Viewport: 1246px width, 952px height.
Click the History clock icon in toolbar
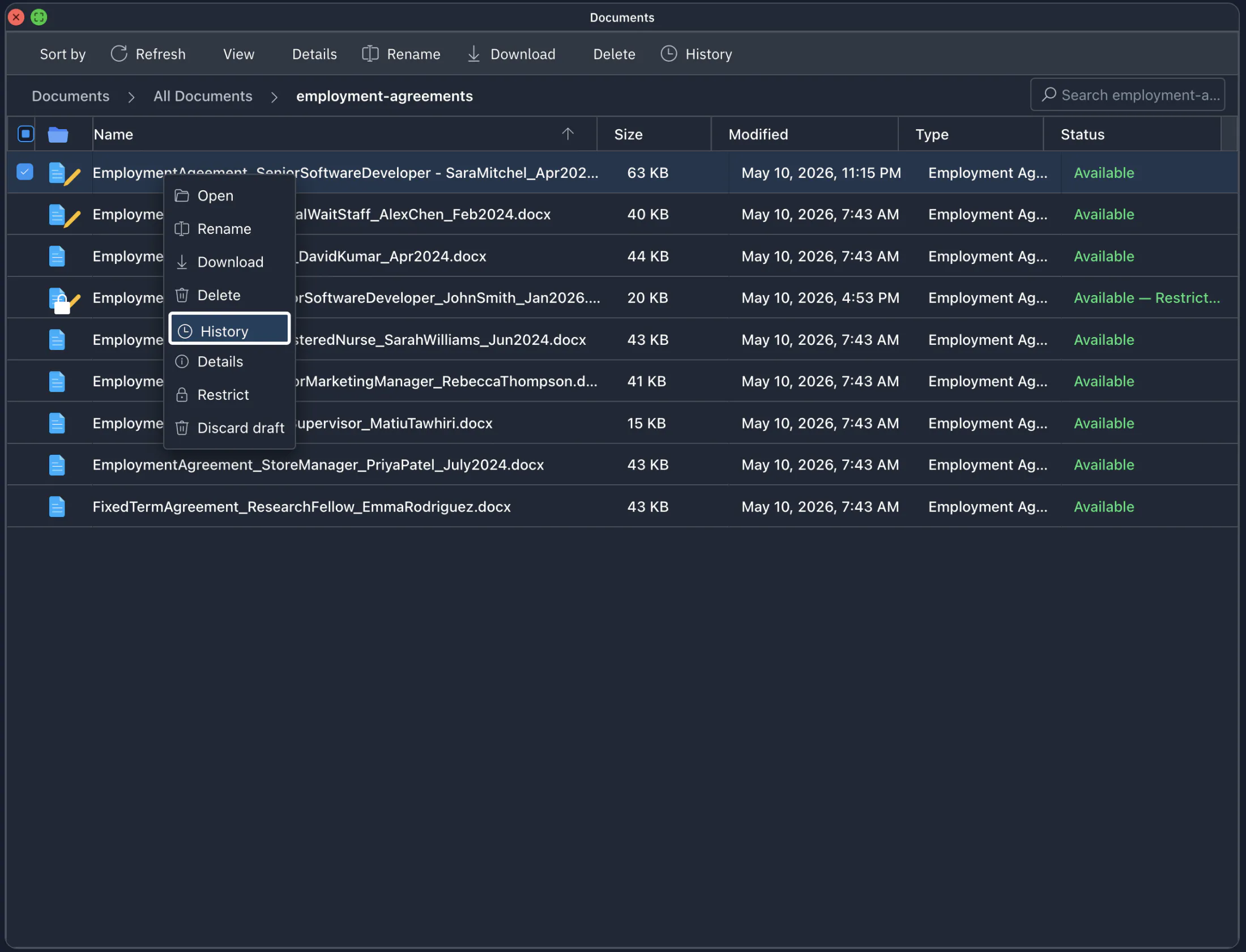pyautogui.click(x=669, y=54)
